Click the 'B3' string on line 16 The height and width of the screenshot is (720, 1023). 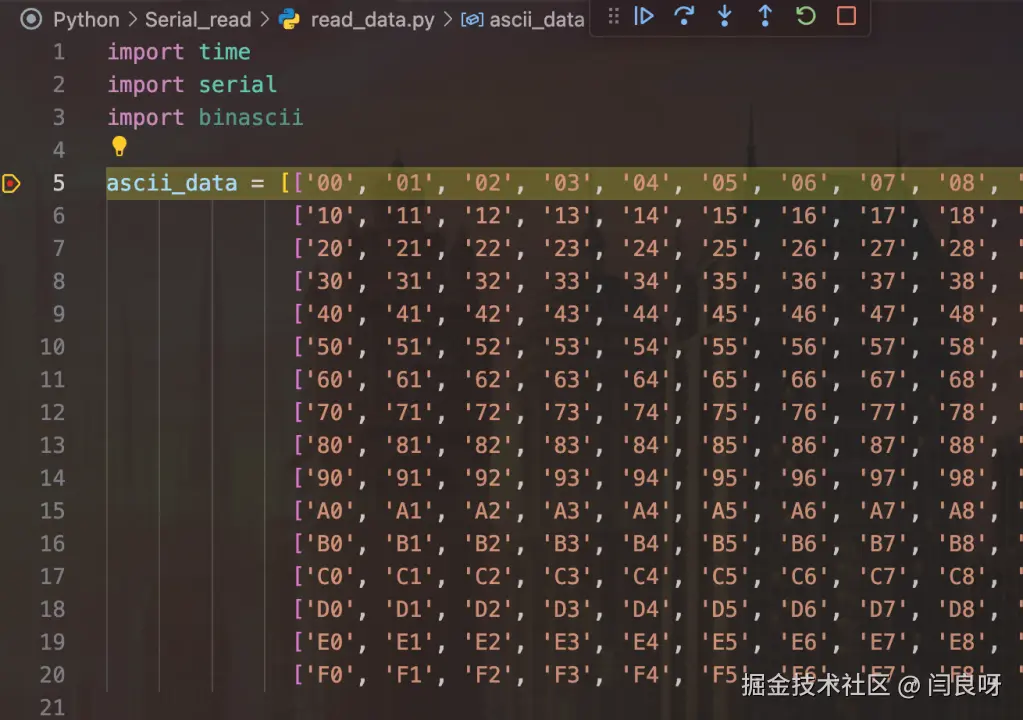567,544
